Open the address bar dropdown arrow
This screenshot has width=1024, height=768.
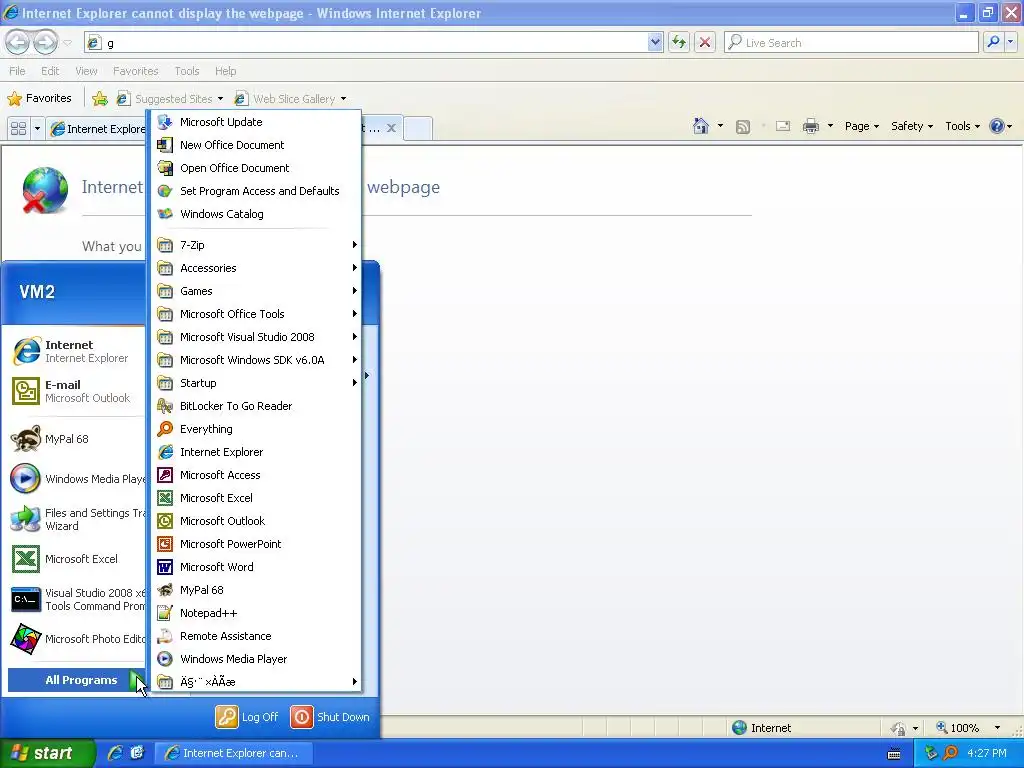655,42
